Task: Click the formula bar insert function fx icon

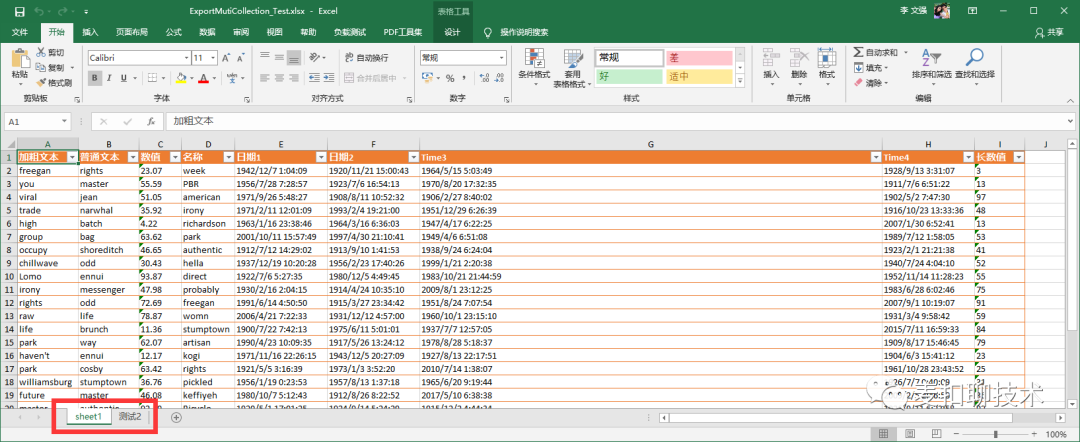Action: (151, 121)
